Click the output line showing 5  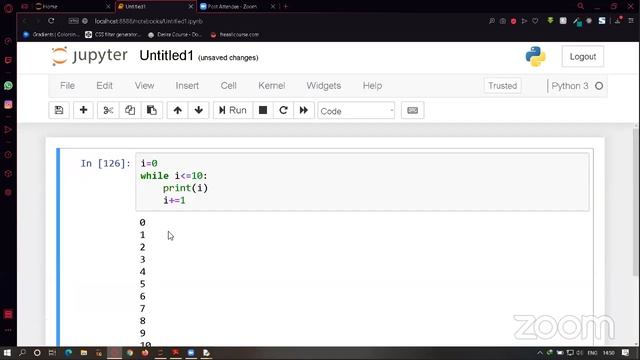point(142,284)
